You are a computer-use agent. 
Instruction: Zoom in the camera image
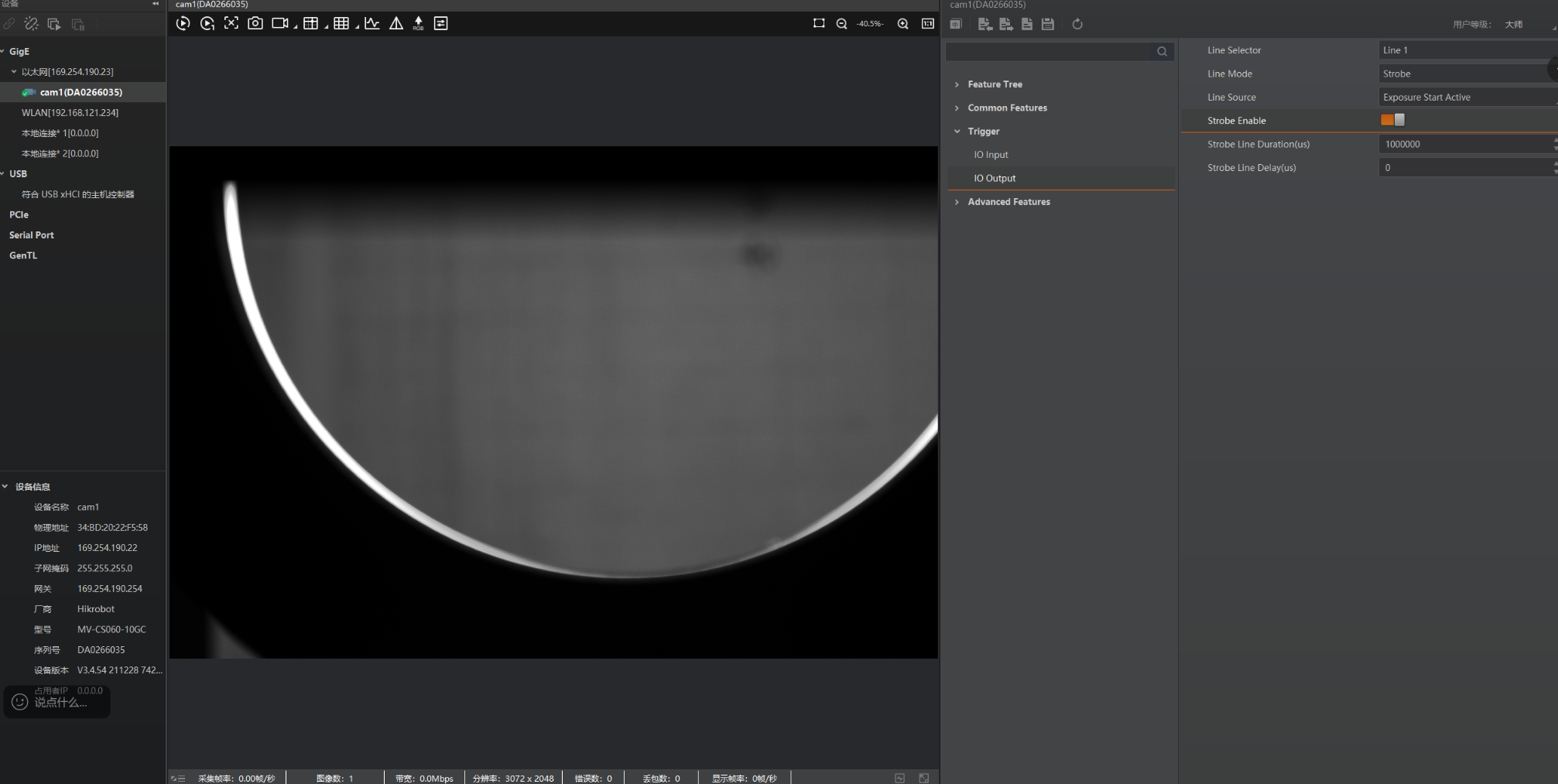click(x=903, y=24)
